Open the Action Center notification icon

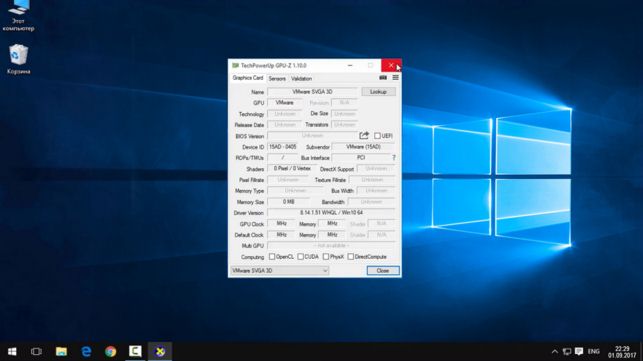579,352
